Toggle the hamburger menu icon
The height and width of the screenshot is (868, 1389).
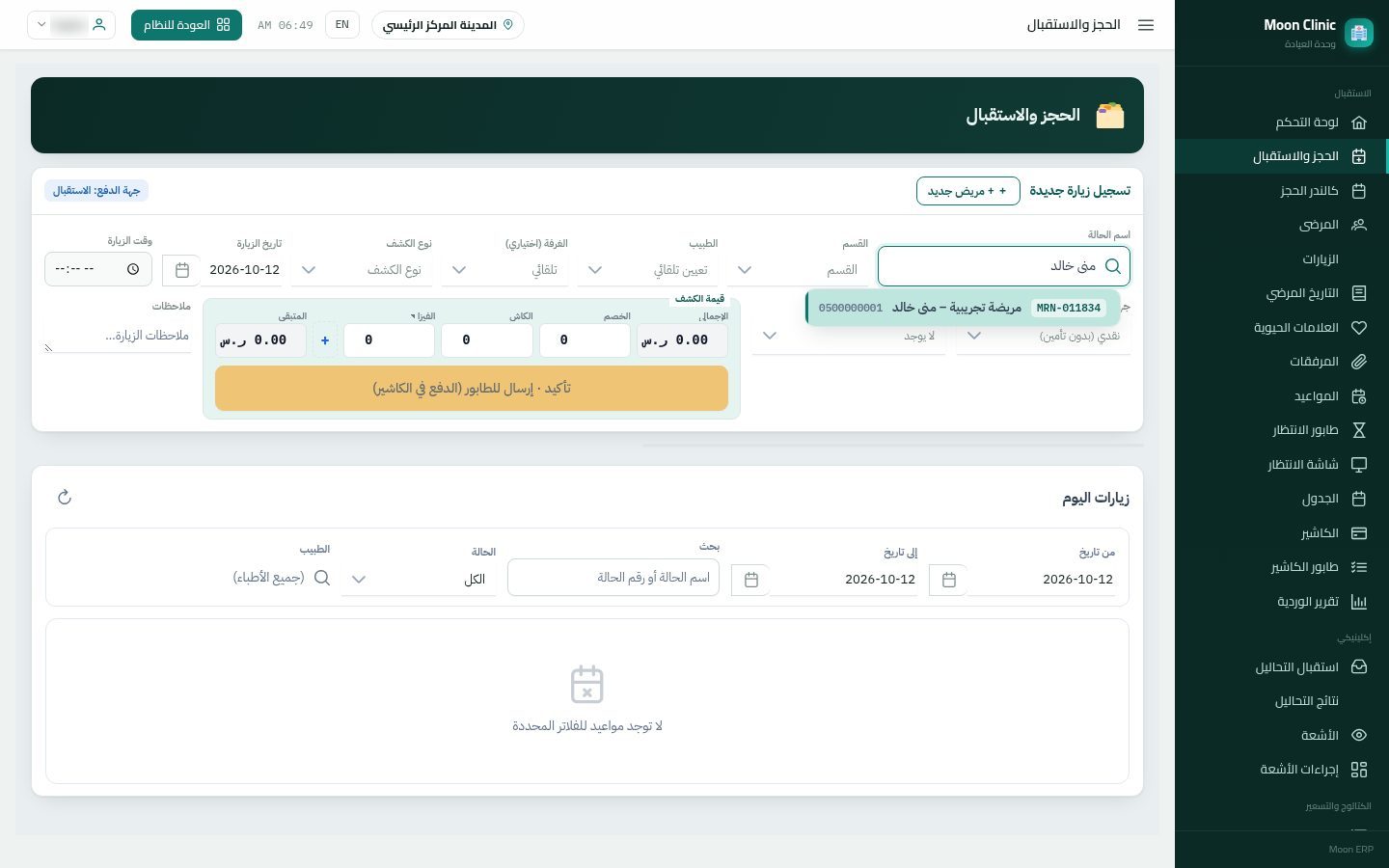click(1146, 25)
